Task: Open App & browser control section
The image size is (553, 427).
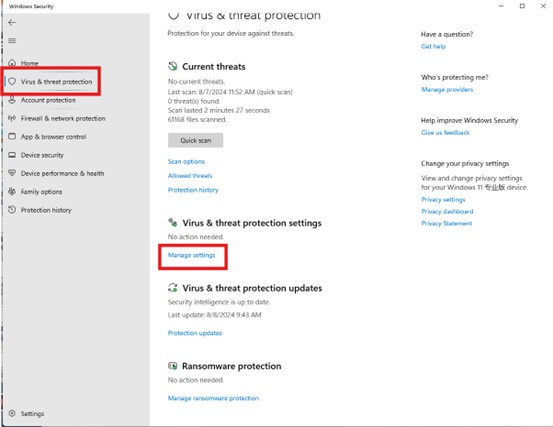Action: [53, 137]
